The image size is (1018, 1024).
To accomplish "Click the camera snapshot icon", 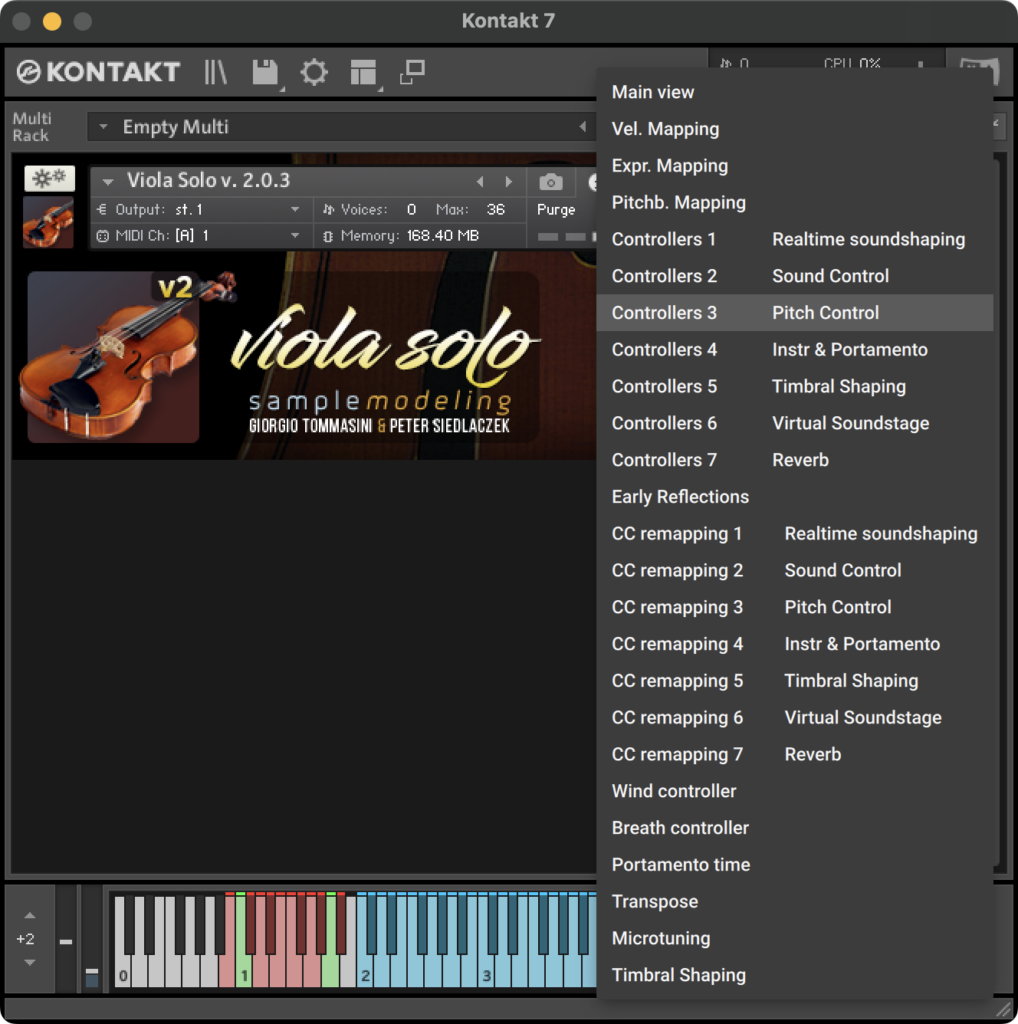I will (x=551, y=182).
